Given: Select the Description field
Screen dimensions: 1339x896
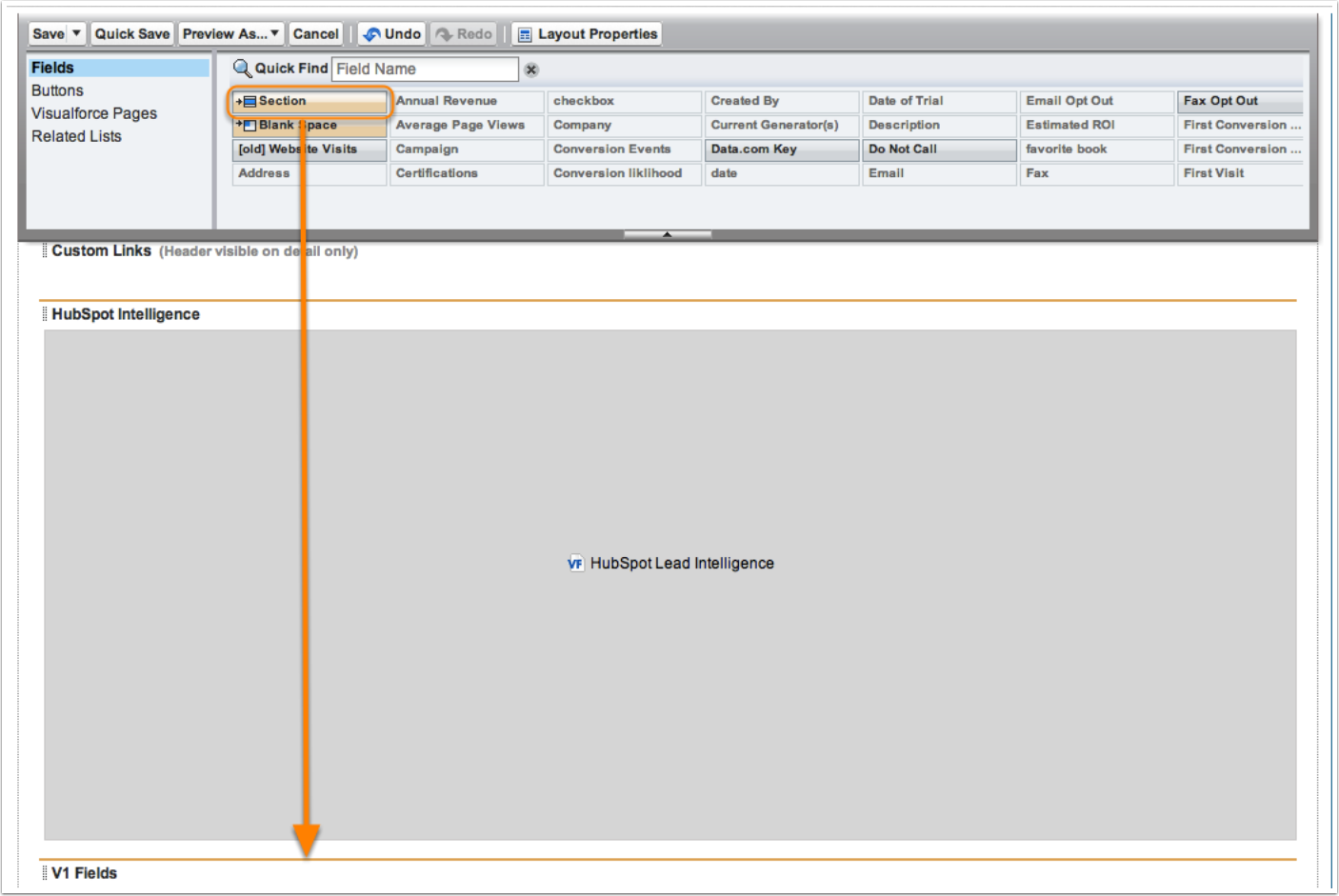Looking at the screenshot, I should point(940,125).
